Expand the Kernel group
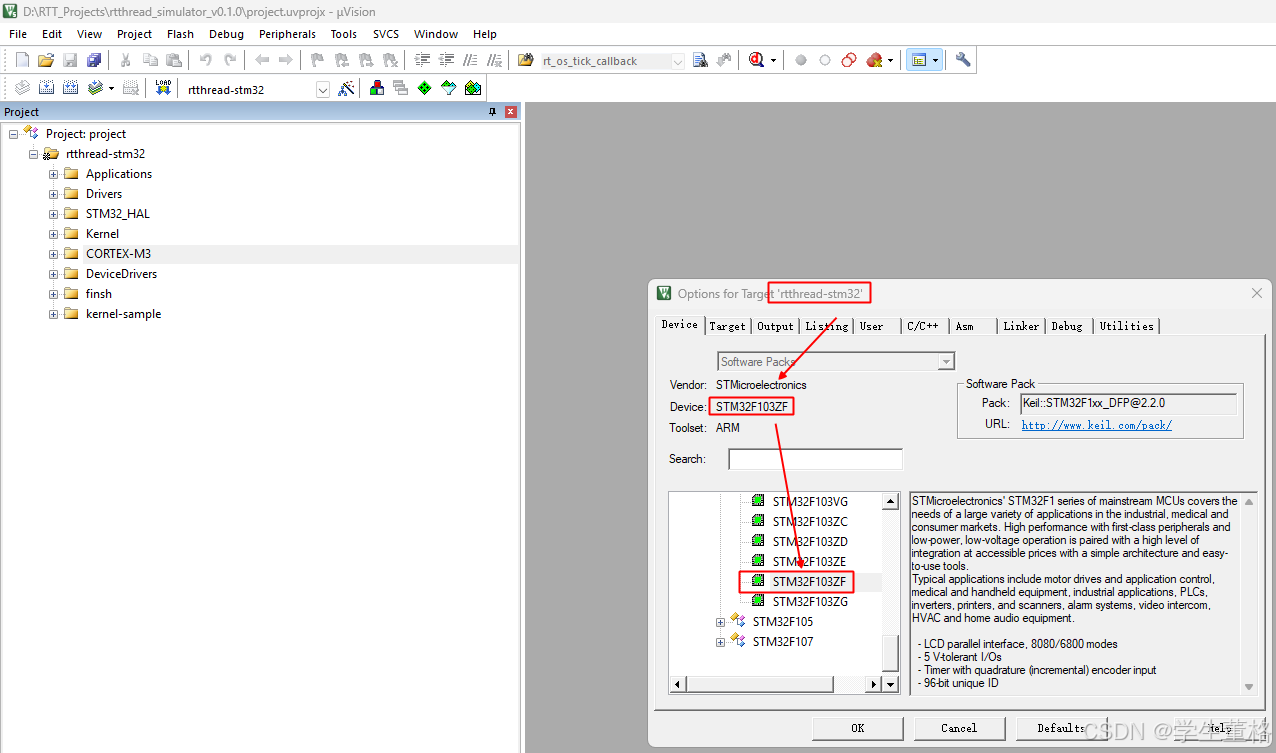 [x=54, y=234]
